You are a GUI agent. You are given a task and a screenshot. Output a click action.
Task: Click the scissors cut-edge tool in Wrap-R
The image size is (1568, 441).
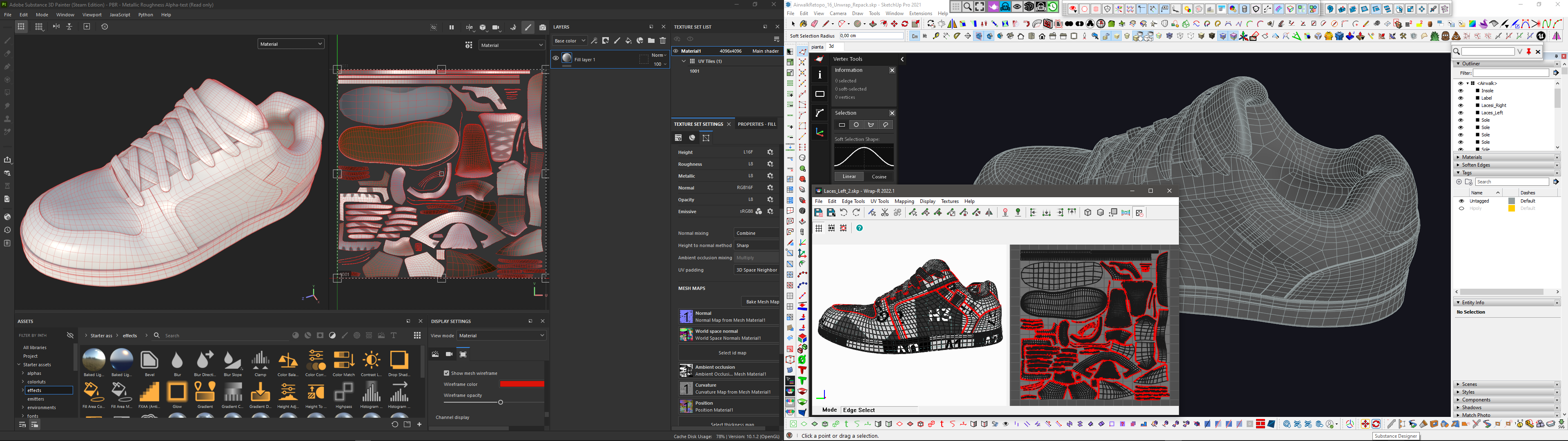(x=884, y=213)
